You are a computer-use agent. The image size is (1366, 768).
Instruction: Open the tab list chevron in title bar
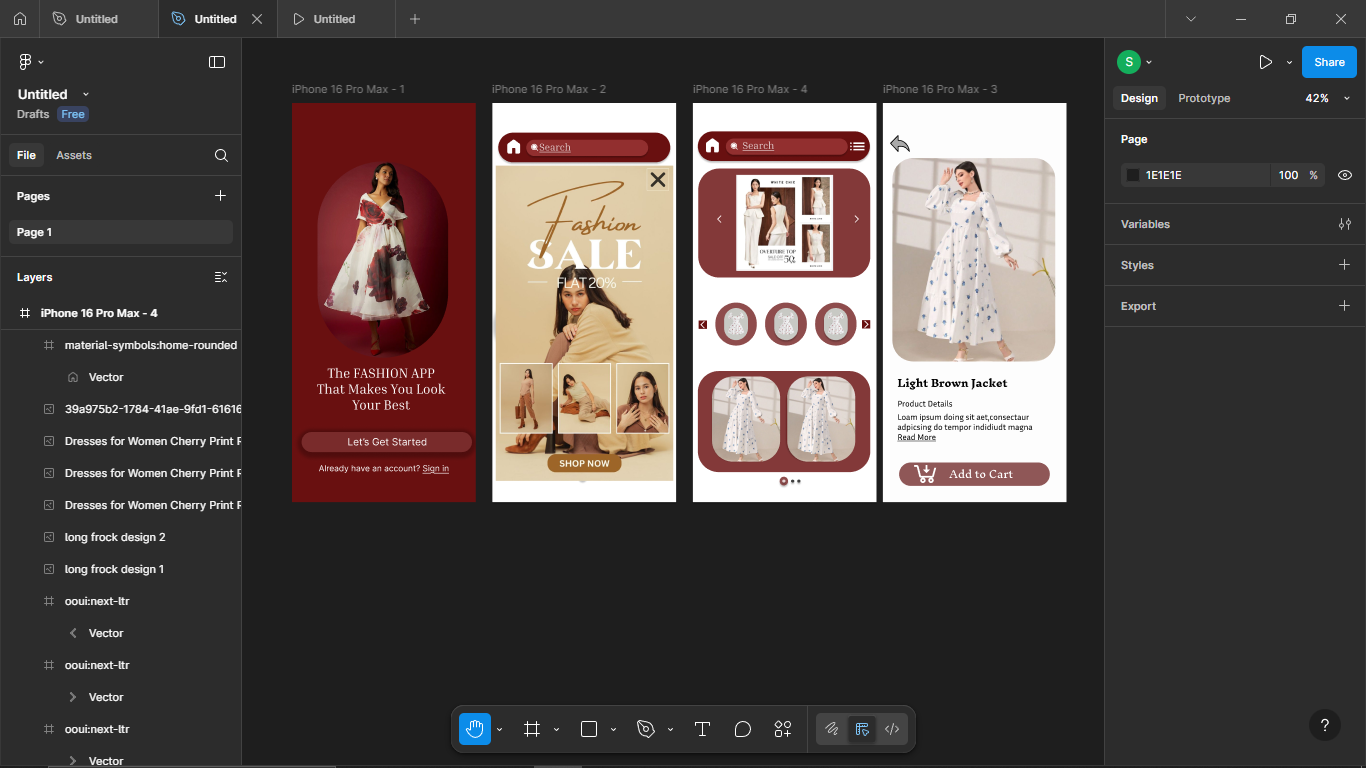[x=1190, y=19]
